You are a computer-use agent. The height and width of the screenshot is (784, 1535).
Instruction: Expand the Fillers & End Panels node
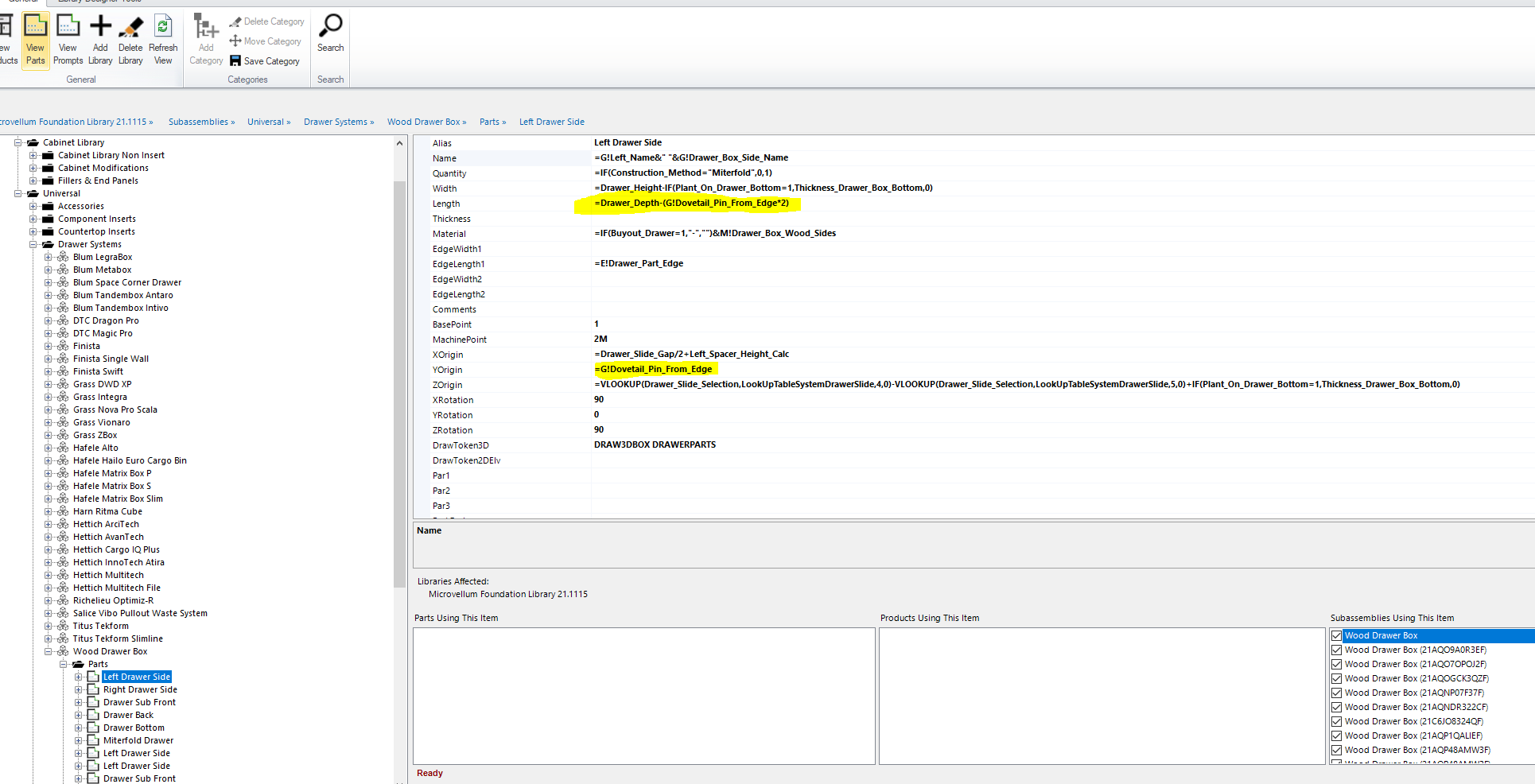tap(33, 181)
